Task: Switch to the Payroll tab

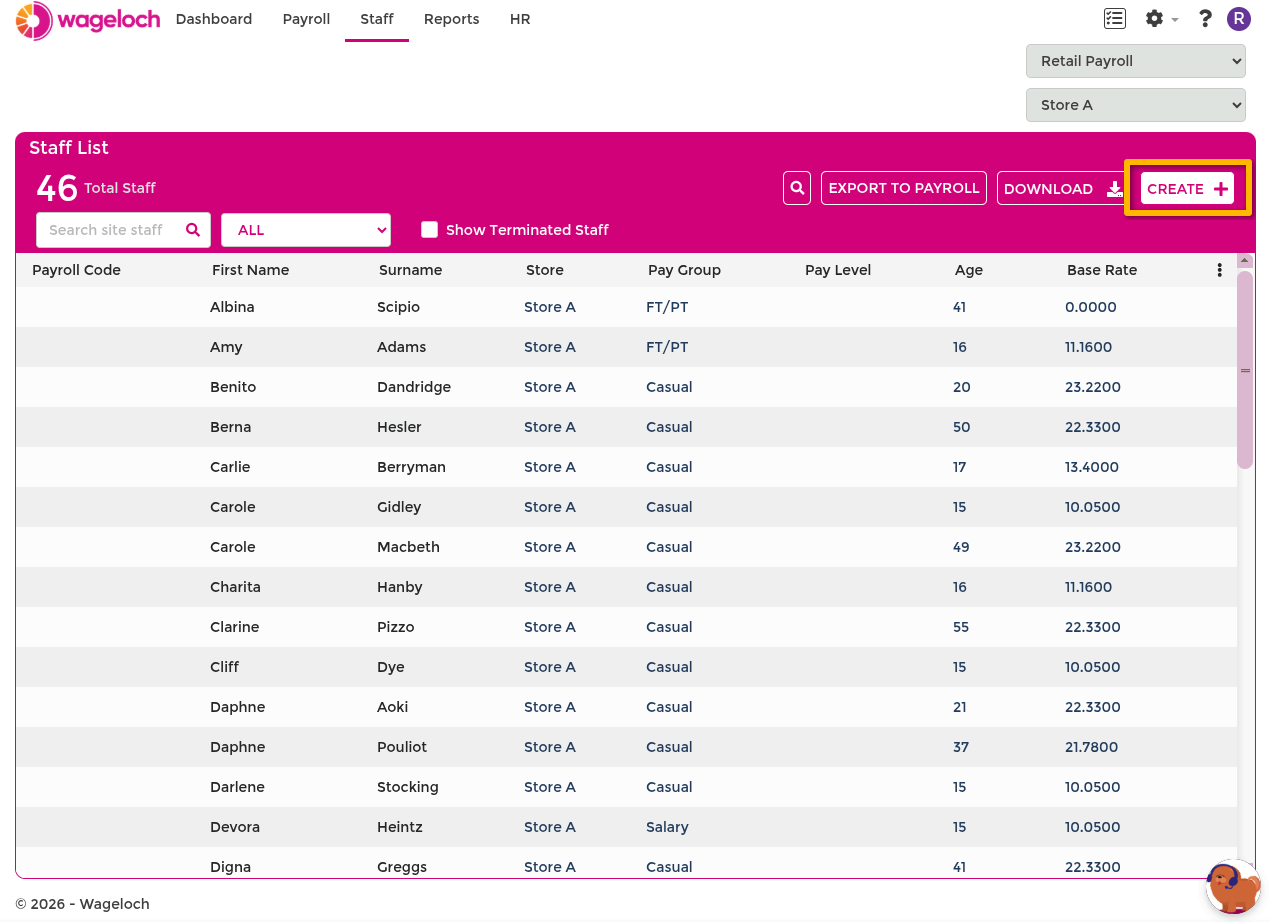Action: tap(306, 19)
